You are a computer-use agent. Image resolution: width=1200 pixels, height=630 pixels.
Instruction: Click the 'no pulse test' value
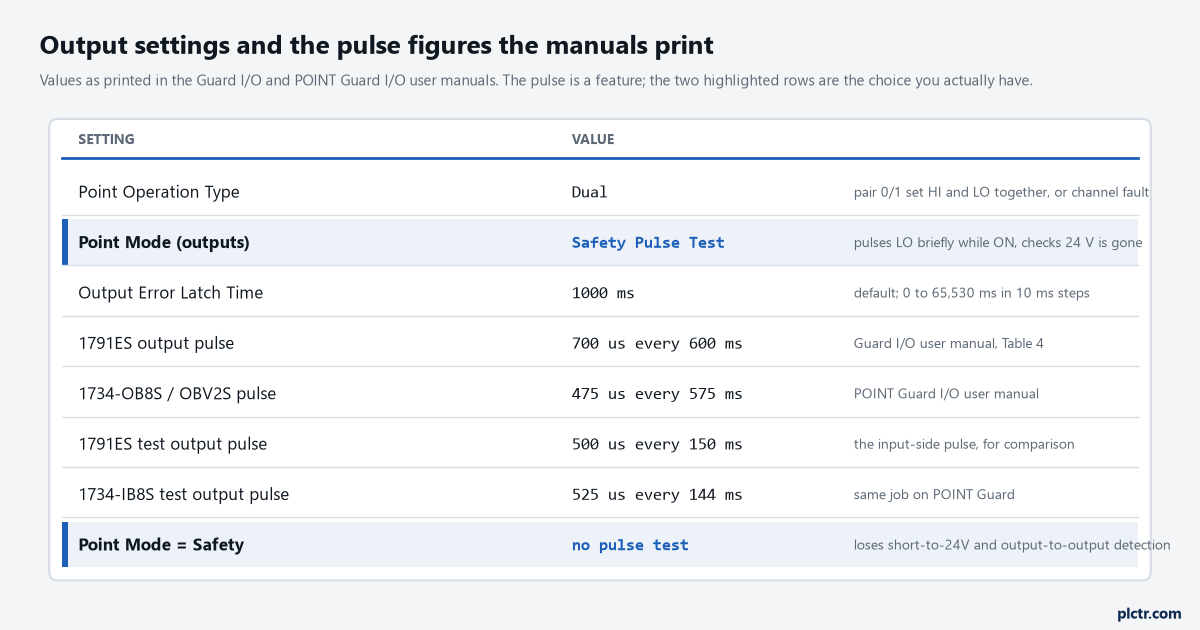point(630,545)
